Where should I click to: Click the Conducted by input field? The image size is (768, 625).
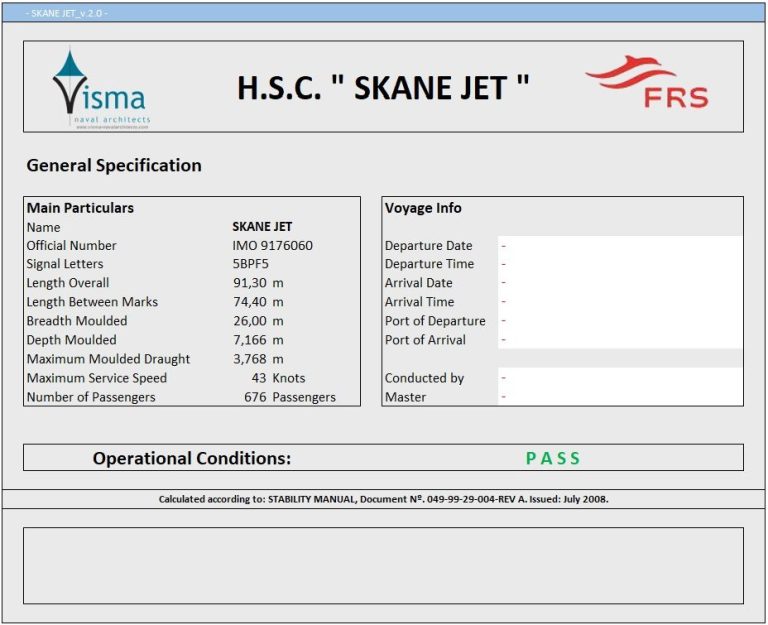(620, 378)
